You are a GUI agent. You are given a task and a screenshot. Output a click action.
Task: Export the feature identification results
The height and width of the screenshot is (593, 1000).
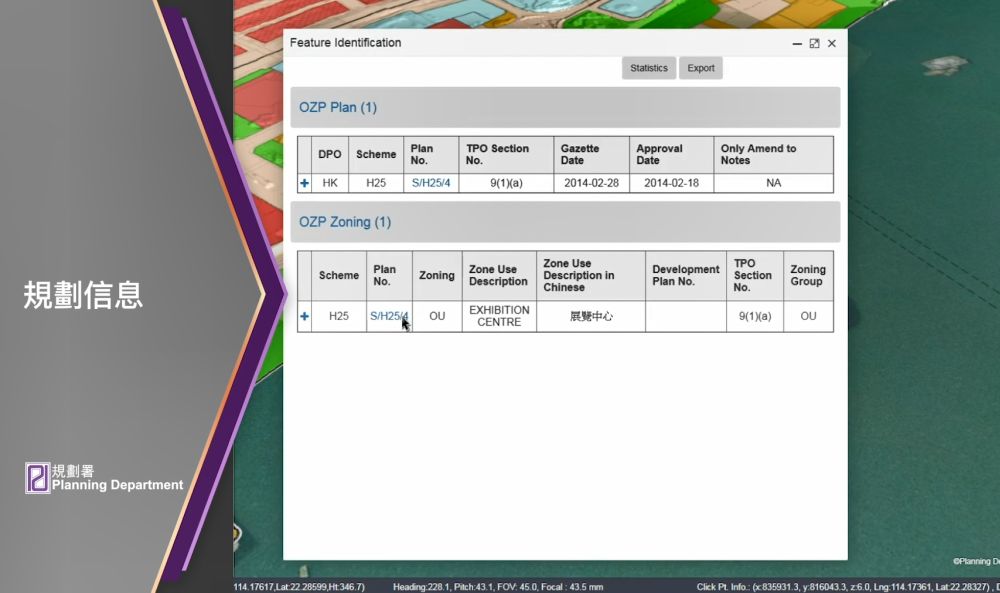tap(700, 67)
